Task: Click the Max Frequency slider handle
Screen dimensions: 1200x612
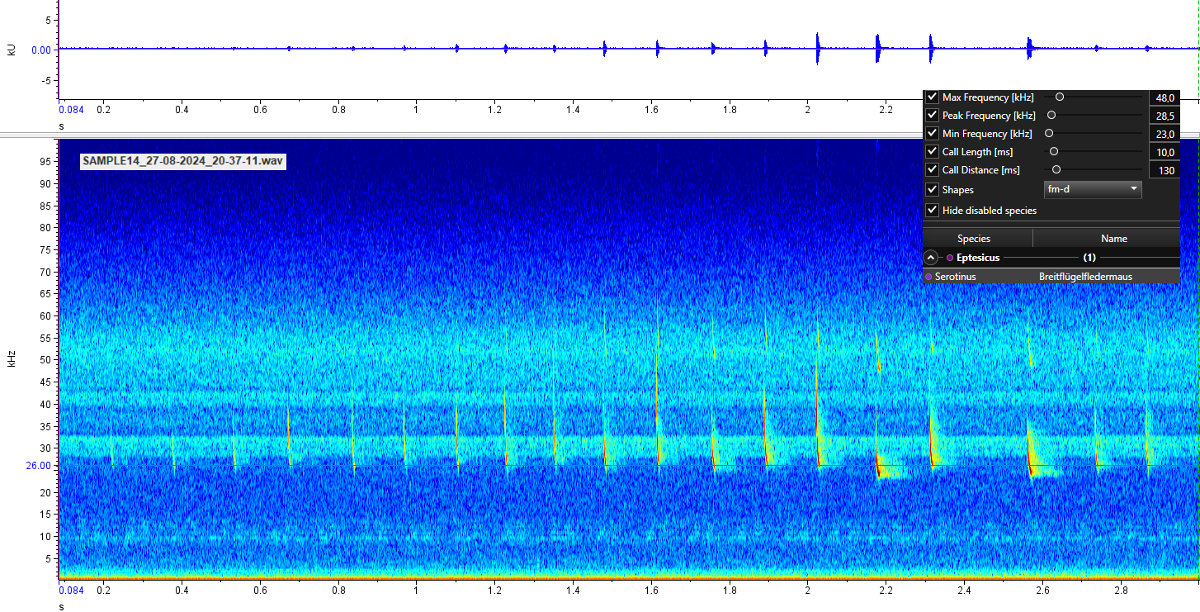Action: (x=1059, y=97)
